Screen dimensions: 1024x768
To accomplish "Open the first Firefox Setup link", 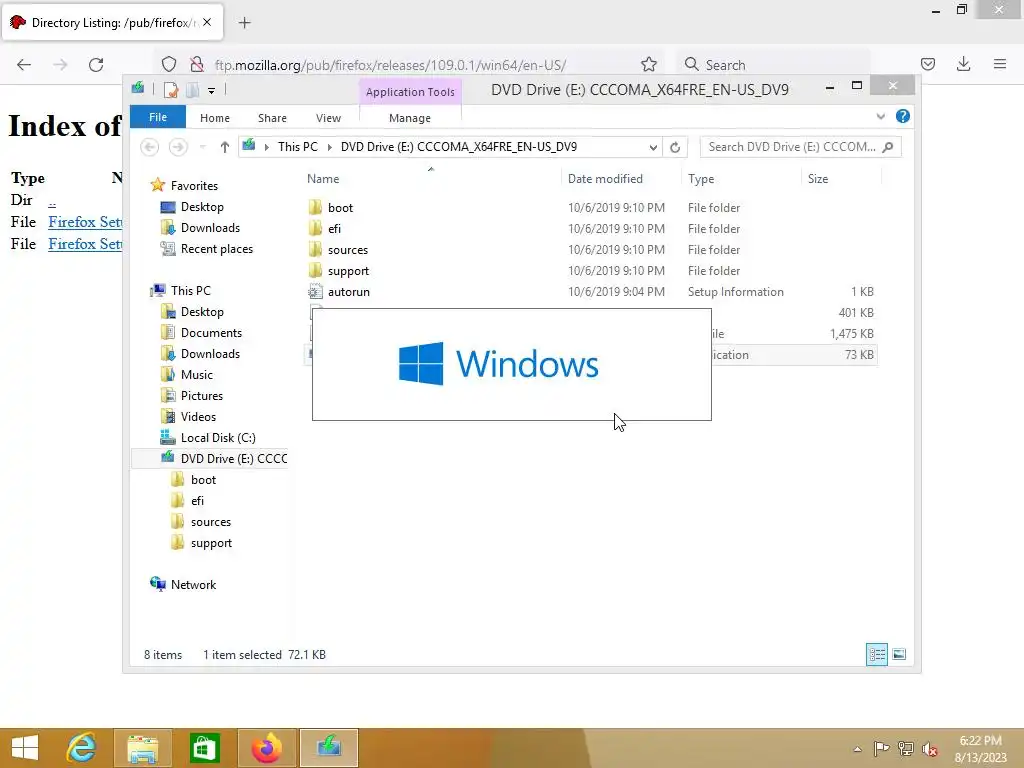I will click(85, 222).
